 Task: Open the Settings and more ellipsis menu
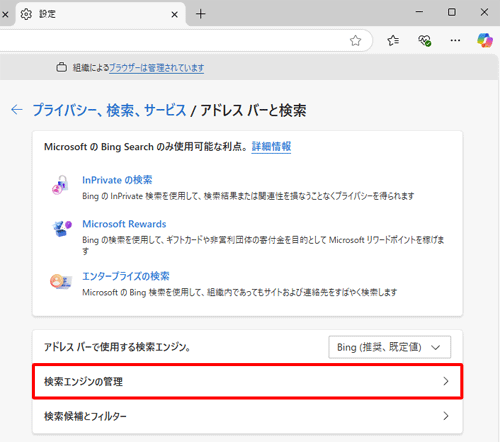pos(455,41)
